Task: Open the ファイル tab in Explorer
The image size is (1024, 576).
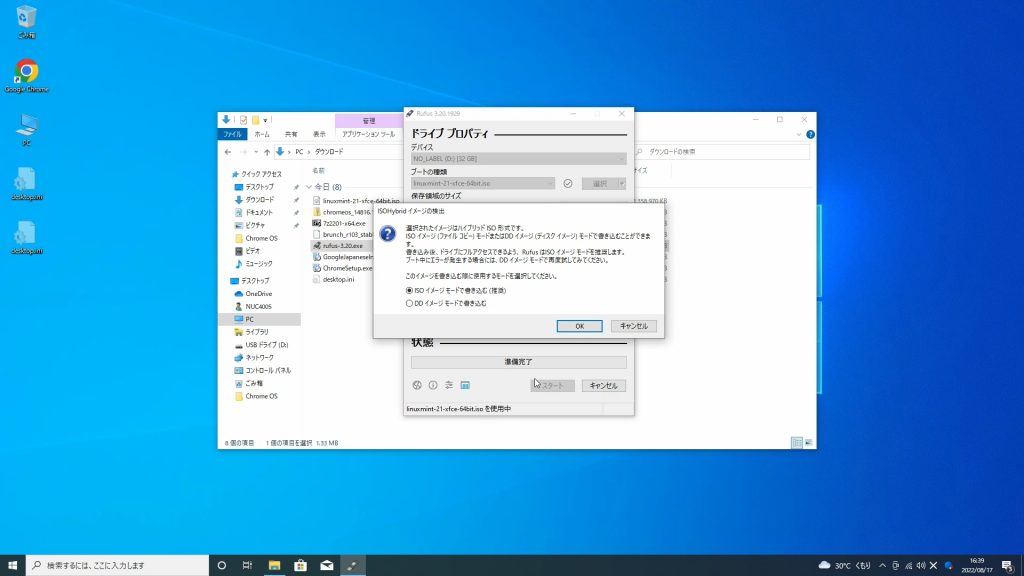Action: pyautogui.click(x=232, y=134)
